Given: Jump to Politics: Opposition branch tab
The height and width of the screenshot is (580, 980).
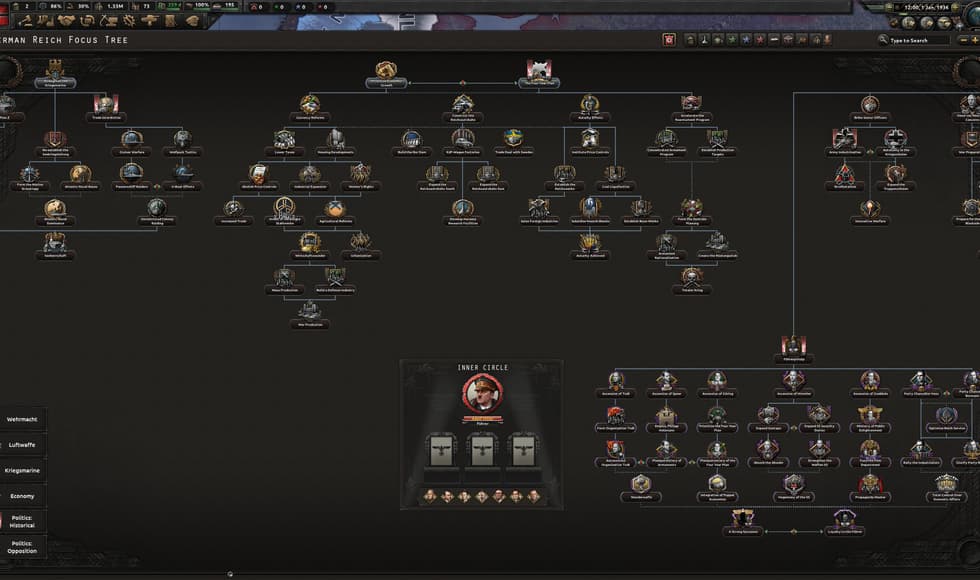Looking at the screenshot, I should point(22,548).
